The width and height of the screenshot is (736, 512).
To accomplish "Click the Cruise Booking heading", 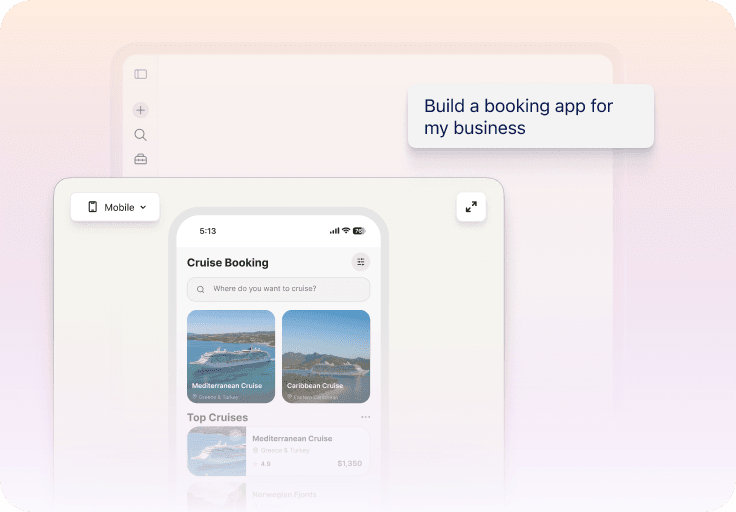I will [228, 263].
